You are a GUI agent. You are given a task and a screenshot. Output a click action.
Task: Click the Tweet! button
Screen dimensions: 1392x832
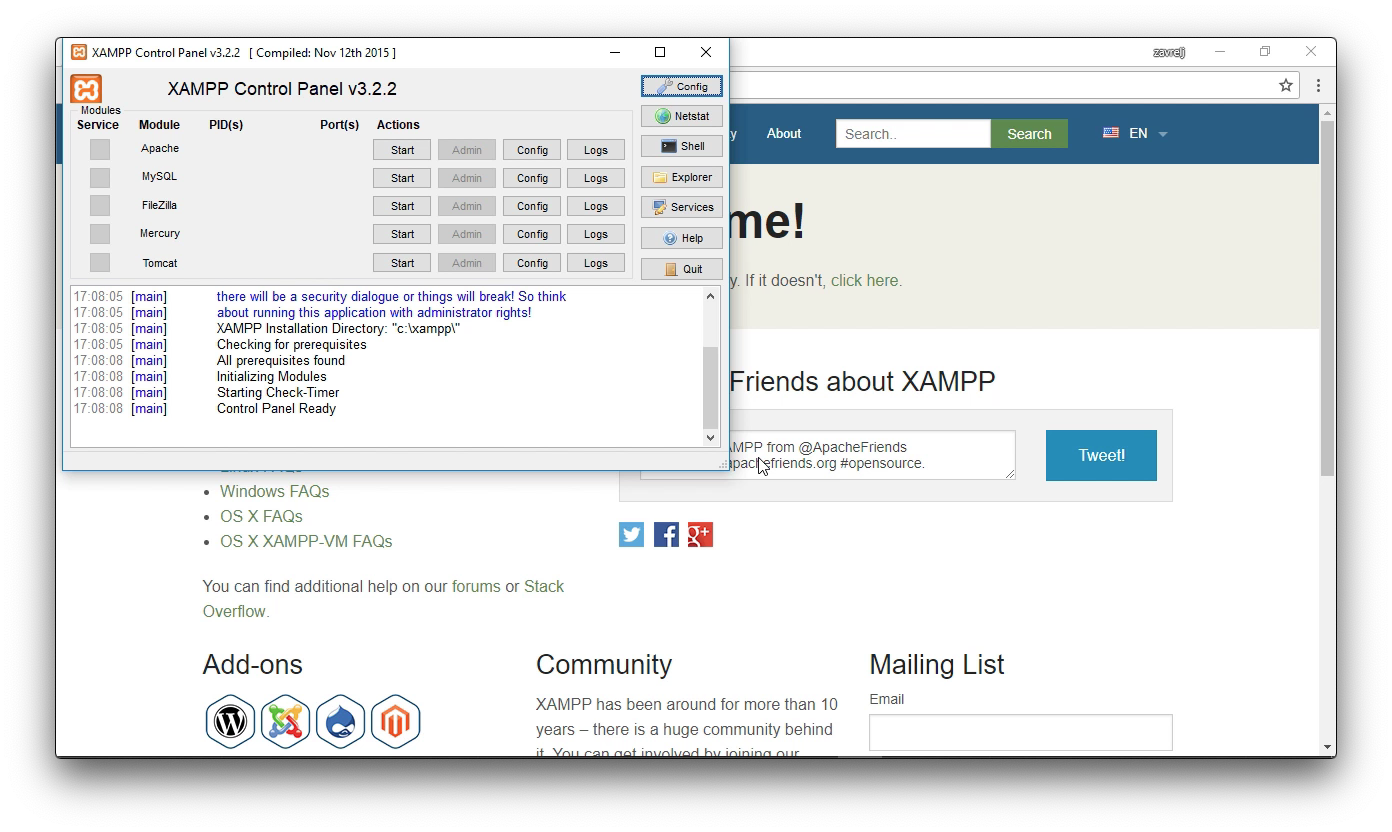pyautogui.click(x=1101, y=455)
